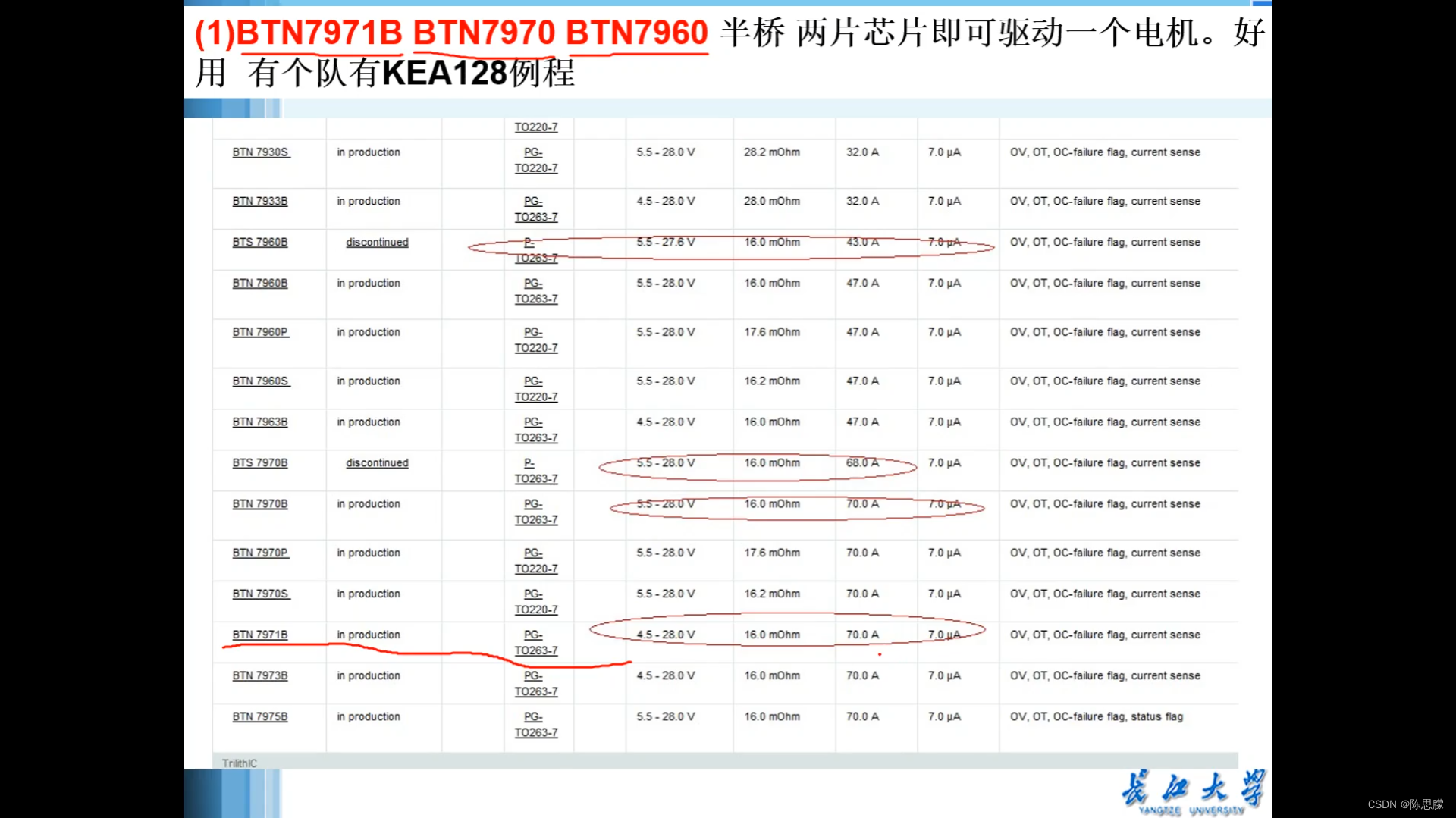Open PG-TO220-7 package link for BTN 7970S
Image resolution: width=1456 pixels, height=818 pixels.
536,602
